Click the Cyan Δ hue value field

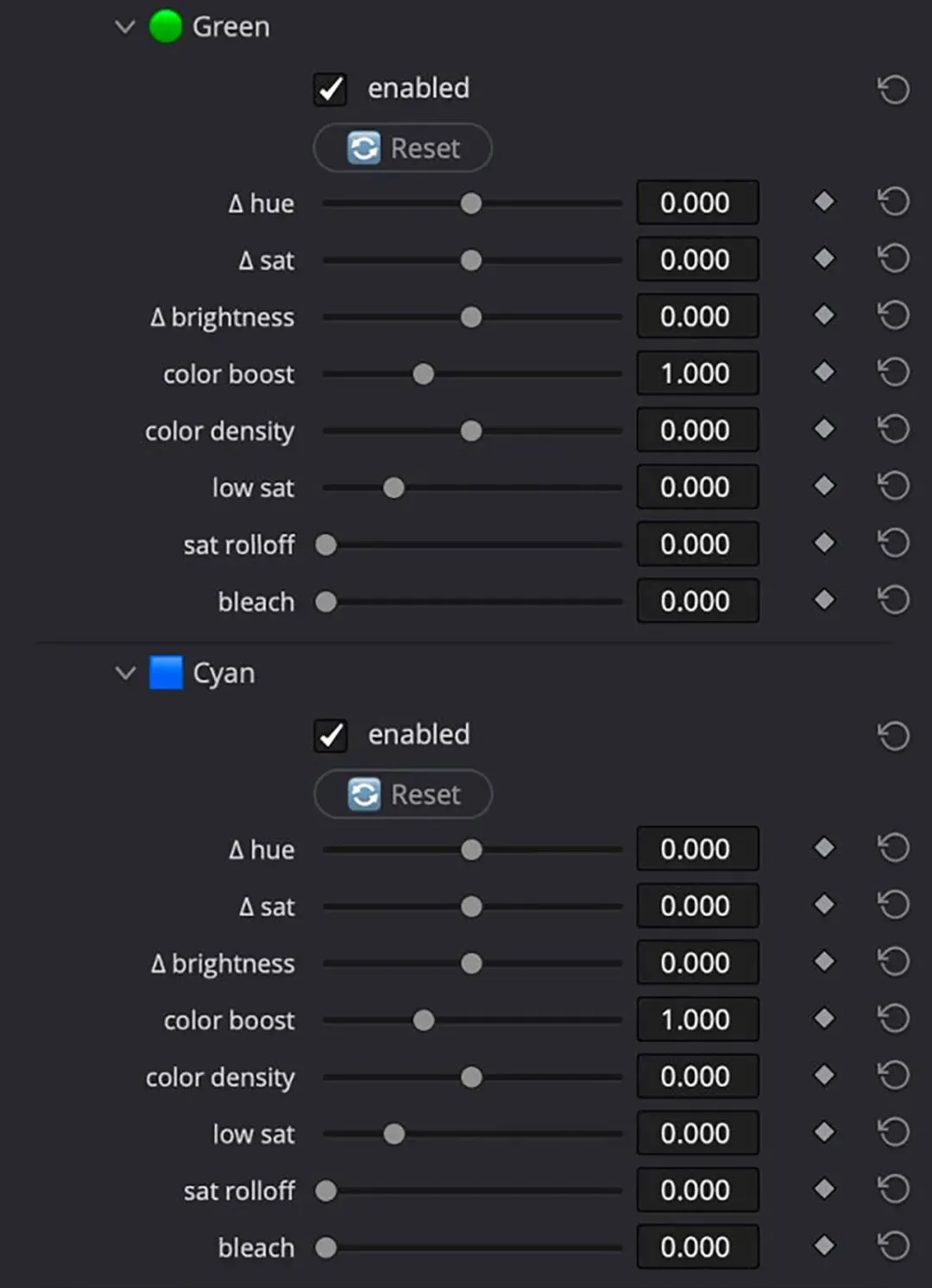point(697,849)
